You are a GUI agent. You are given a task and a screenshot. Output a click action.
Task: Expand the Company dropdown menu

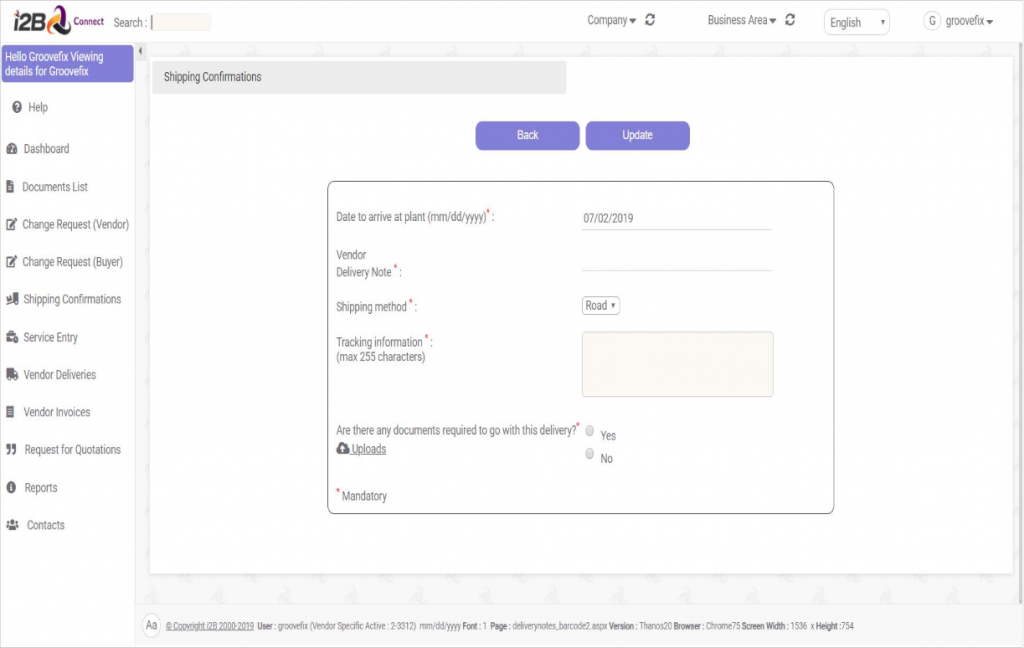[x=611, y=20]
